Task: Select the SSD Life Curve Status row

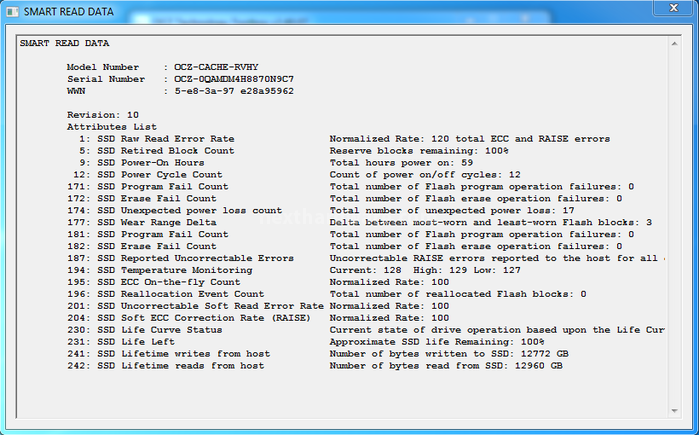Action: [x=366, y=330]
